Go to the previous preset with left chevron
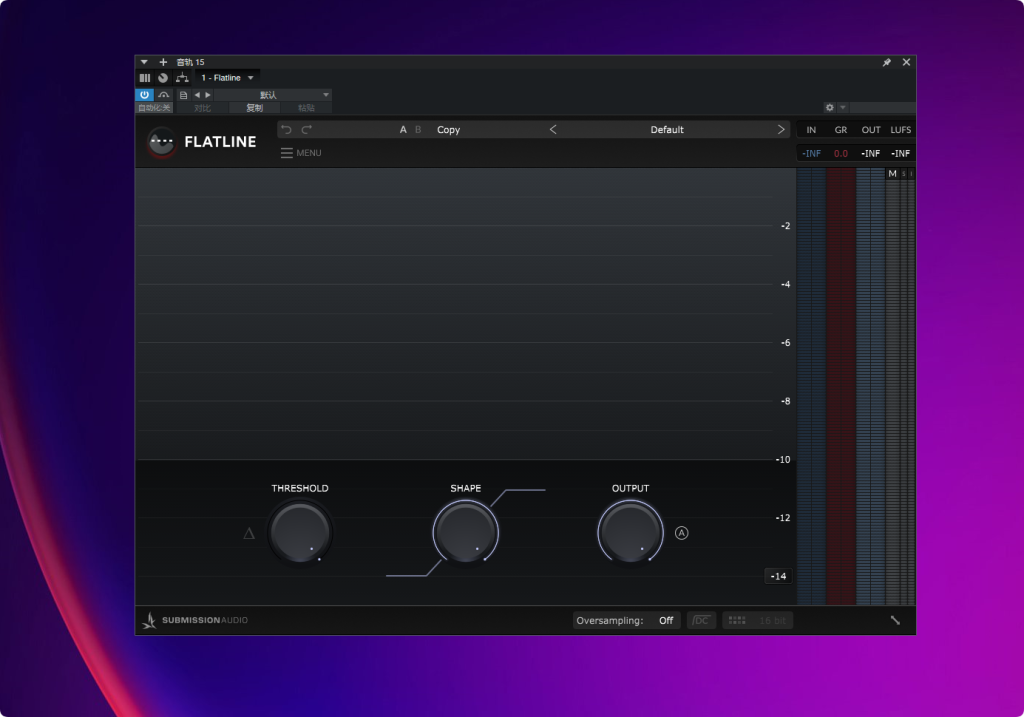 (553, 129)
